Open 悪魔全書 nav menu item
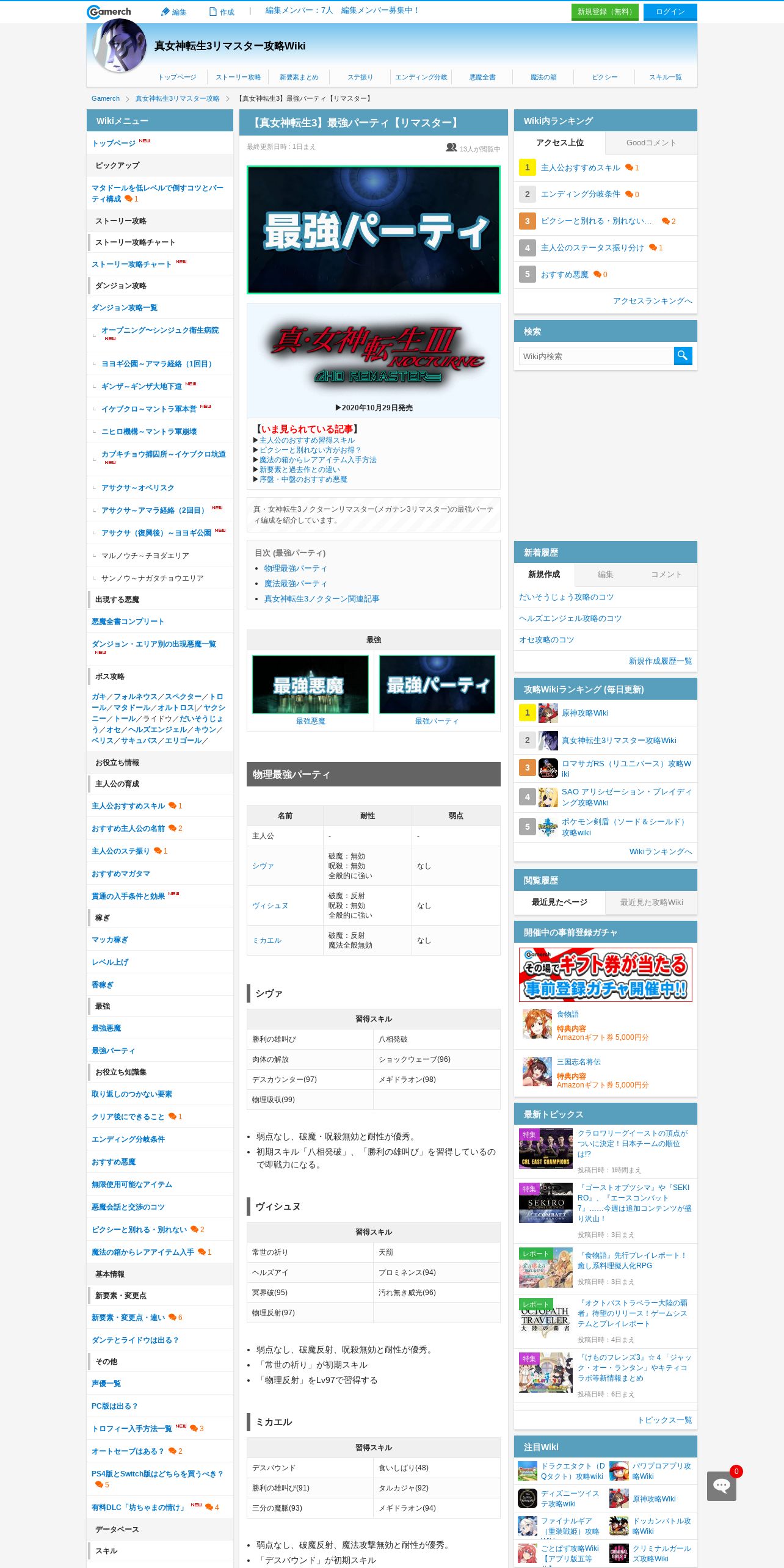 [x=482, y=78]
